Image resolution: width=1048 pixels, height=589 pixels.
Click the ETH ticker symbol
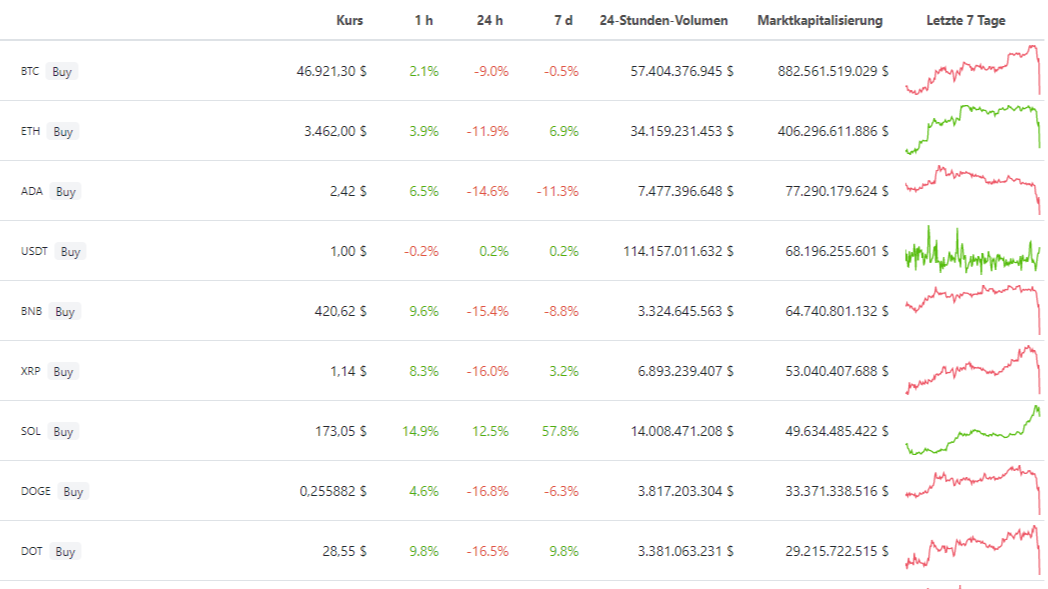(x=31, y=131)
